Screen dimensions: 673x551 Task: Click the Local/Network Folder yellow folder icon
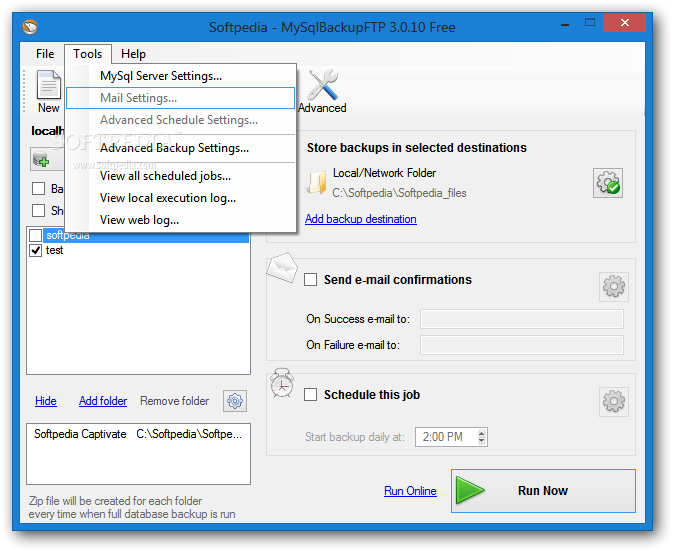(316, 183)
